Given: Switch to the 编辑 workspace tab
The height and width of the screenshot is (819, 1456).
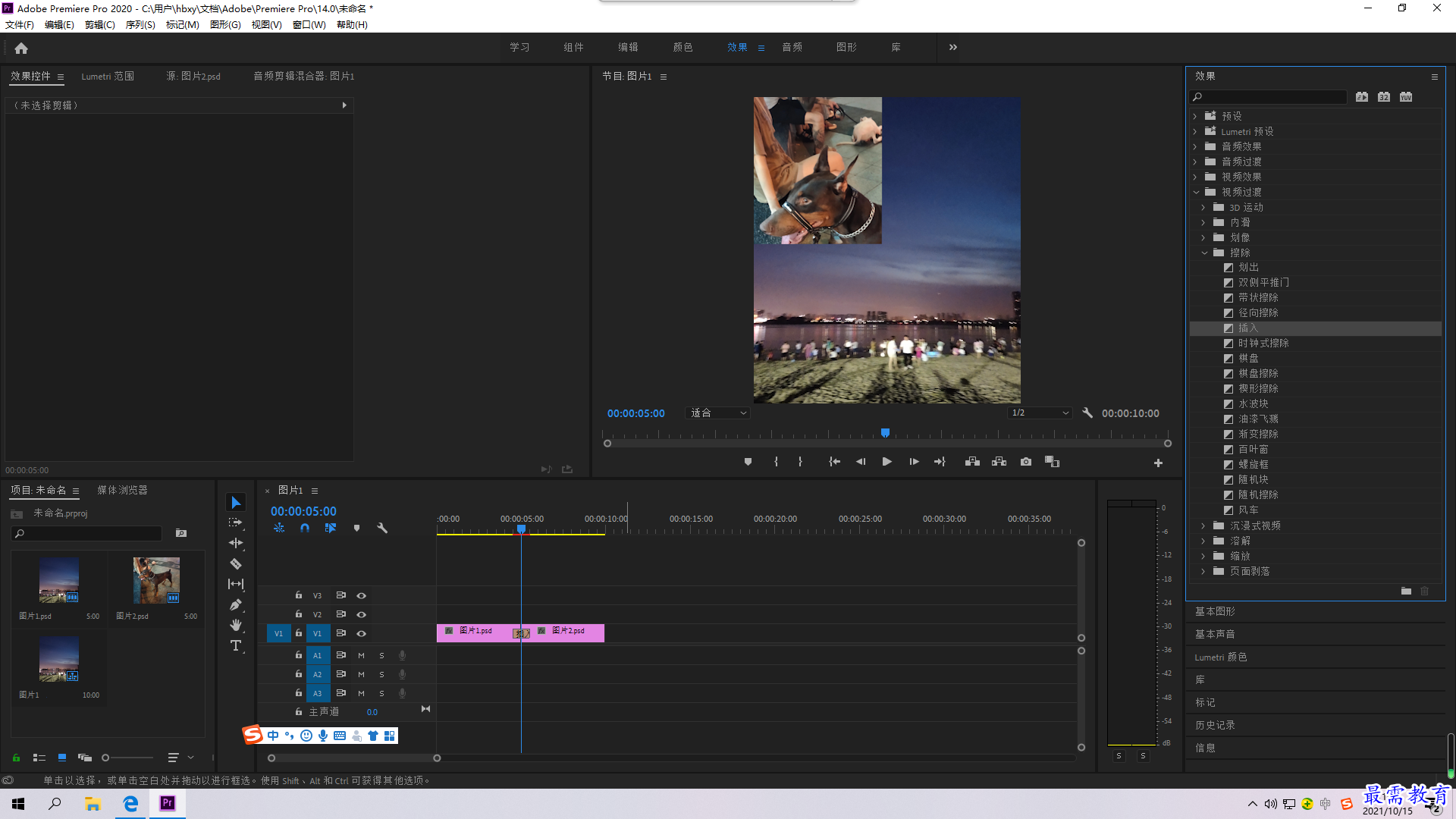Looking at the screenshot, I should [x=628, y=47].
